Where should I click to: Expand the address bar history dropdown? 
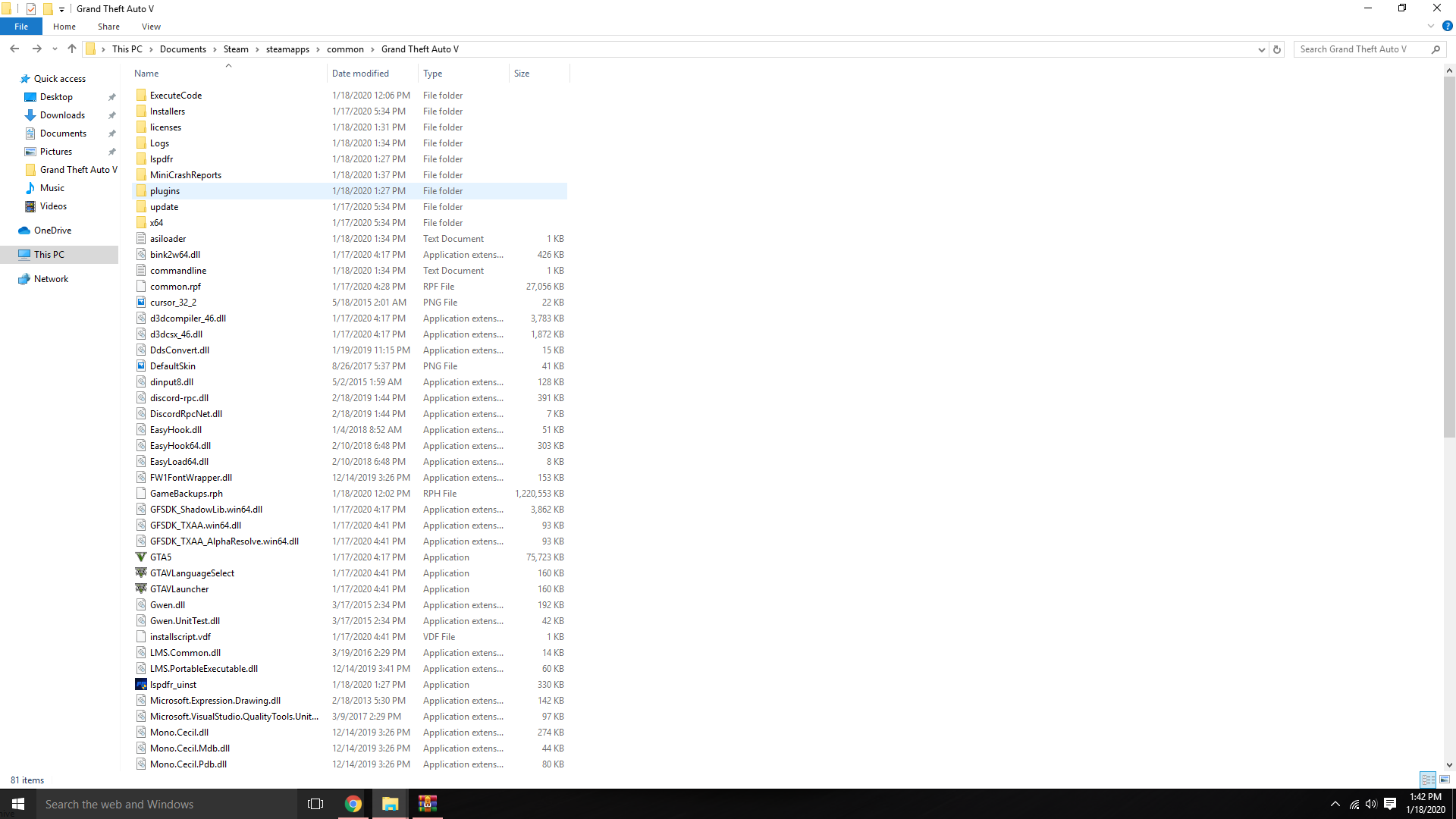[x=1261, y=49]
